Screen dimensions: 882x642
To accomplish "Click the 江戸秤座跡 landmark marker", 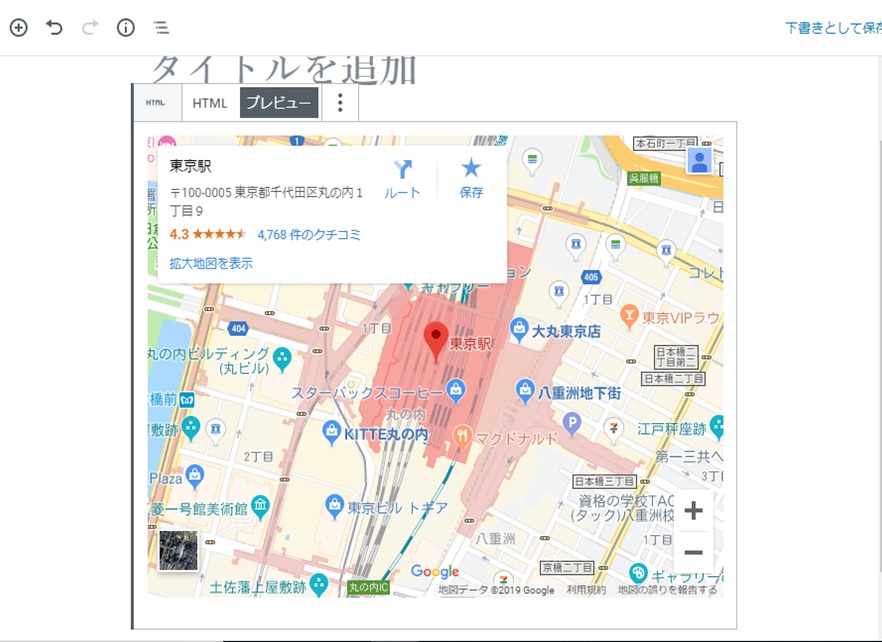I will [717, 427].
